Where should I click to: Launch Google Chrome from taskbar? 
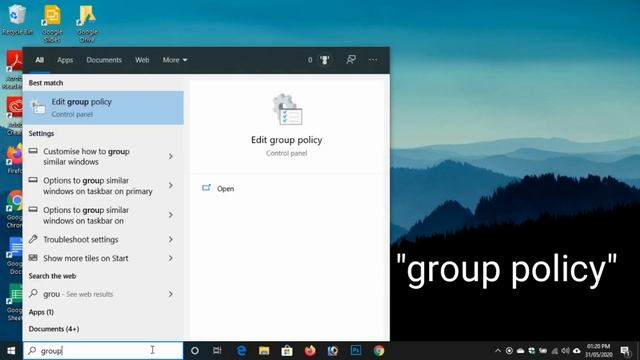point(379,351)
